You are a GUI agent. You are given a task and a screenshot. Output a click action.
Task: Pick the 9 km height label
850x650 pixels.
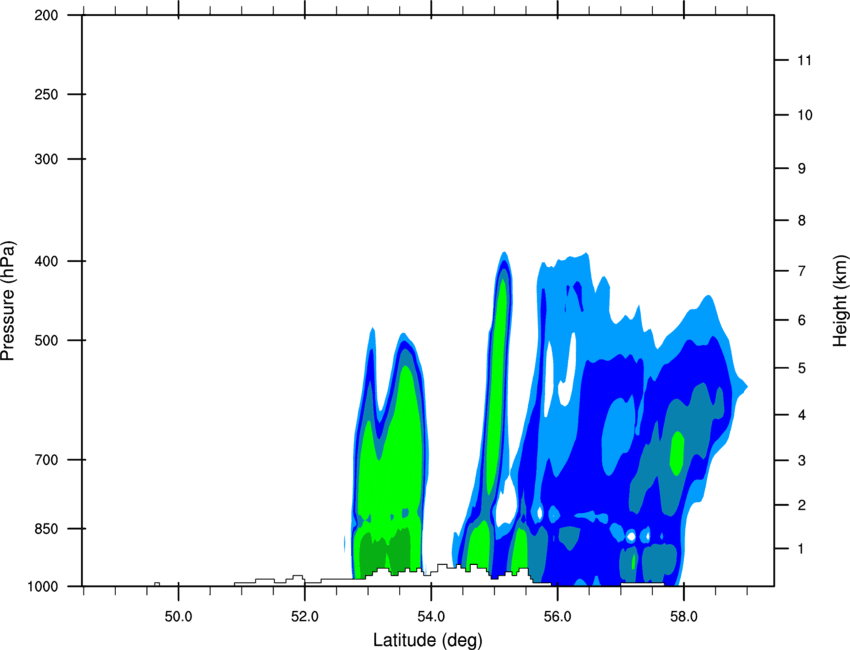[802, 169]
